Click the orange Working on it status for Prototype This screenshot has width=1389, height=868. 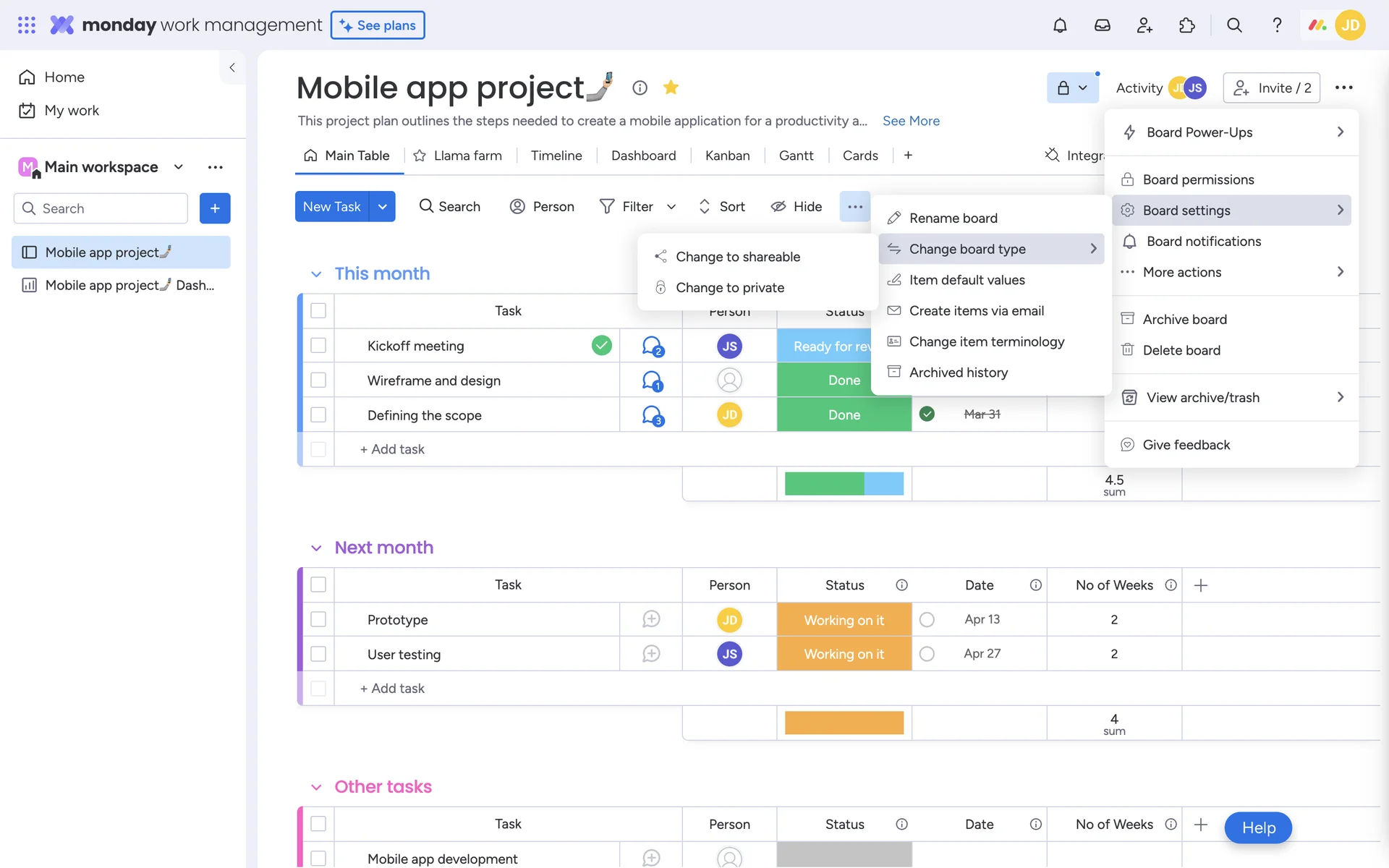844,620
